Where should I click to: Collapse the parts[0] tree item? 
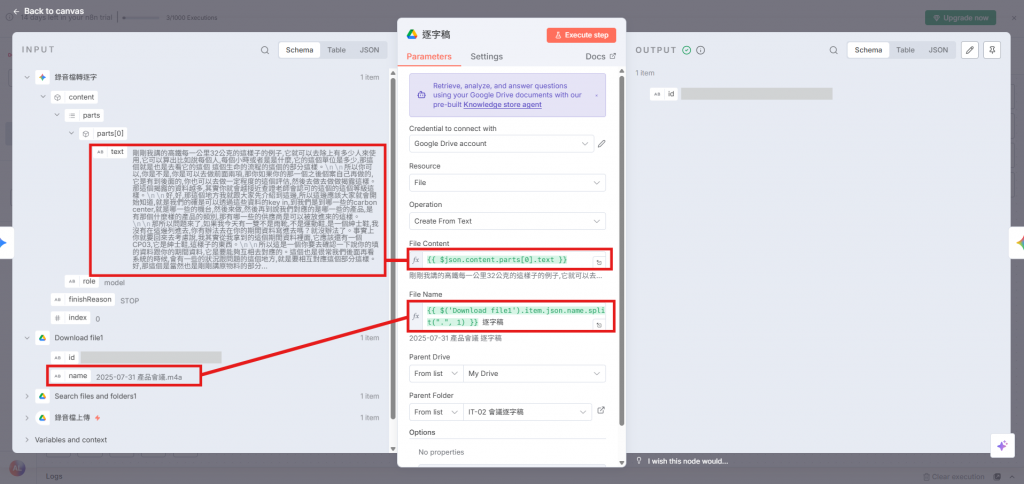pyautogui.click(x=71, y=134)
